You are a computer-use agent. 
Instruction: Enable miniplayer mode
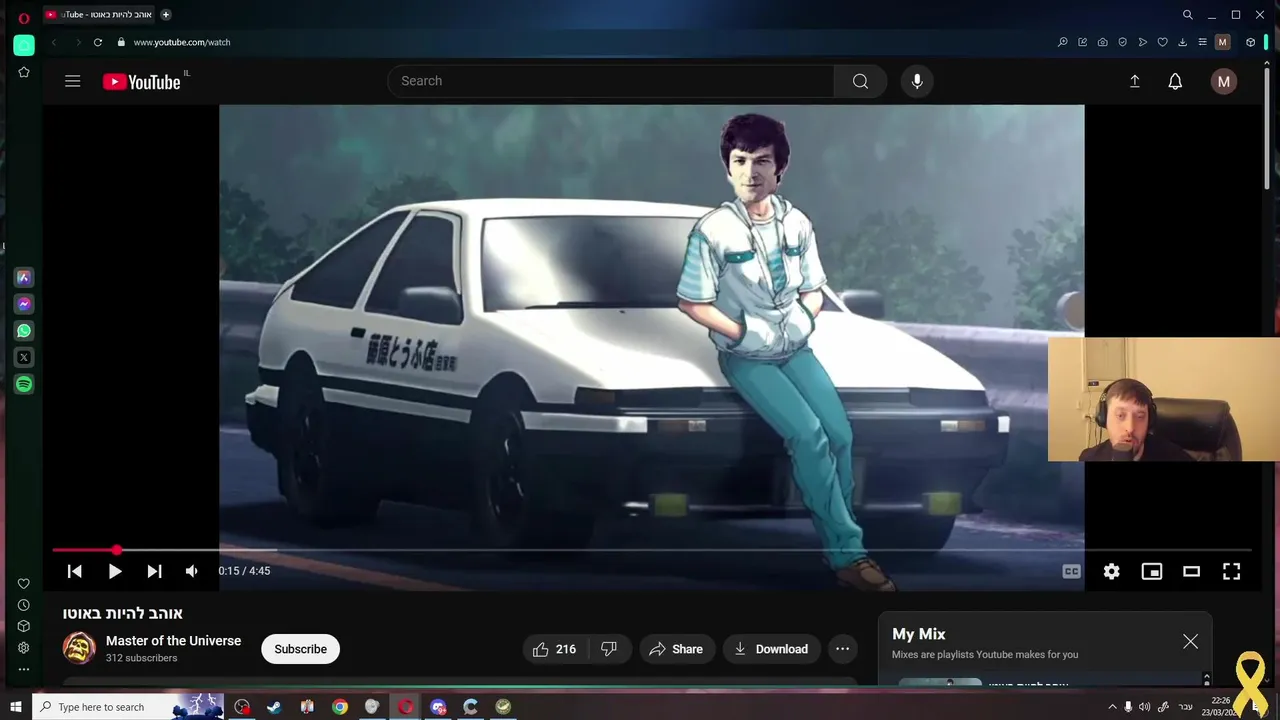[x=1151, y=571]
